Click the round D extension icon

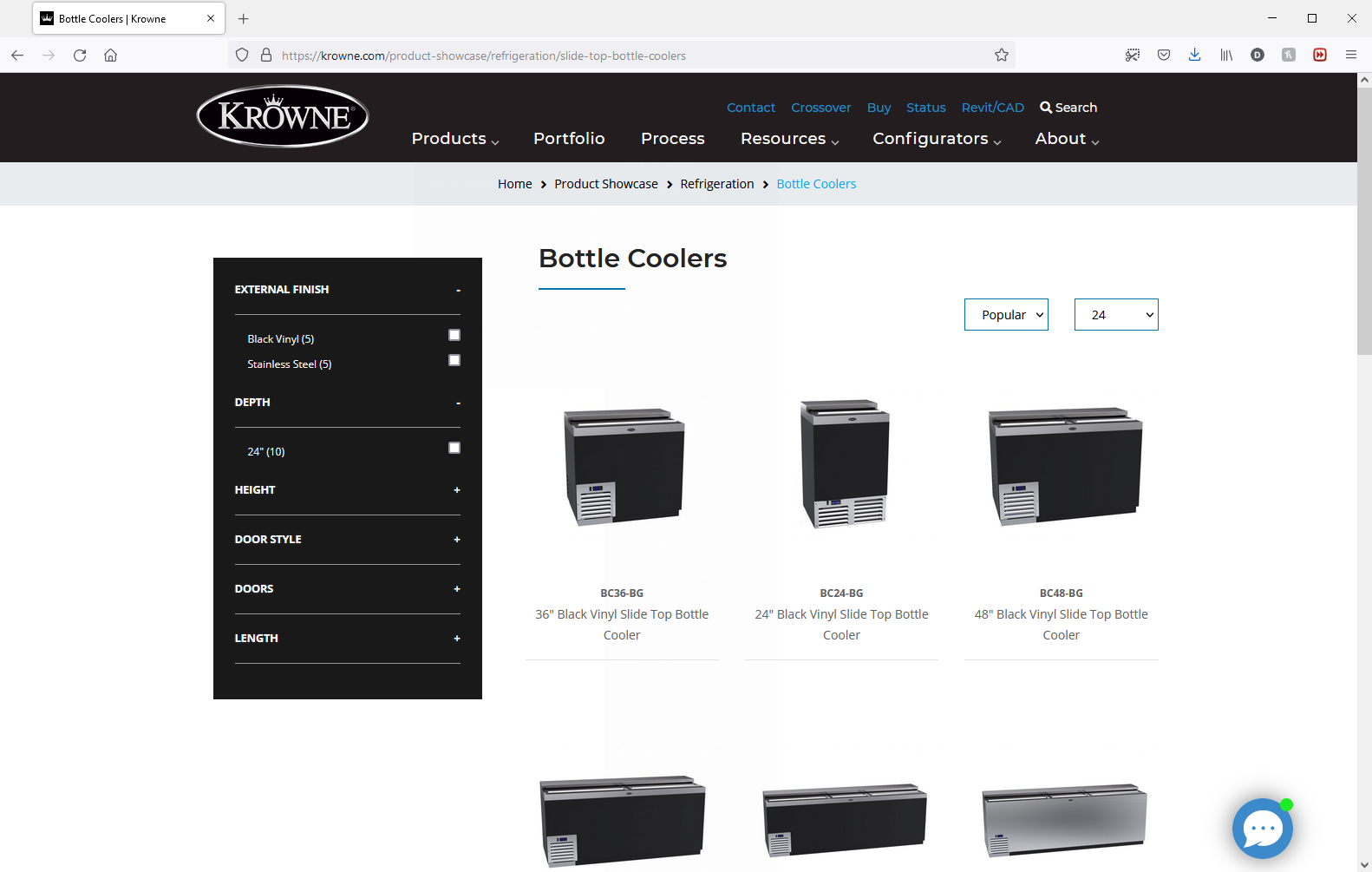(x=1258, y=55)
